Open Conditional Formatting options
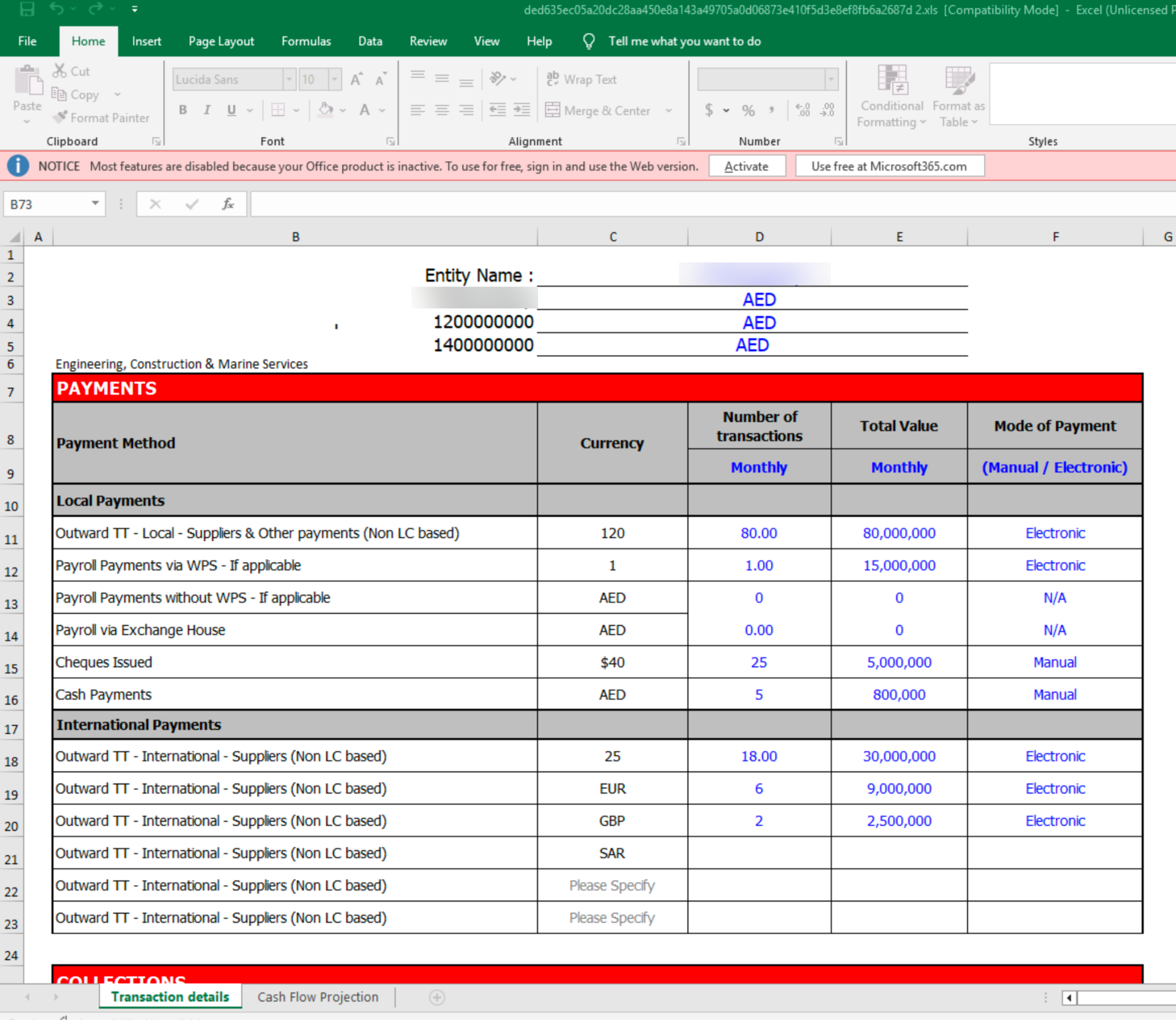Viewport: 1176px width, 1020px height. (x=891, y=98)
